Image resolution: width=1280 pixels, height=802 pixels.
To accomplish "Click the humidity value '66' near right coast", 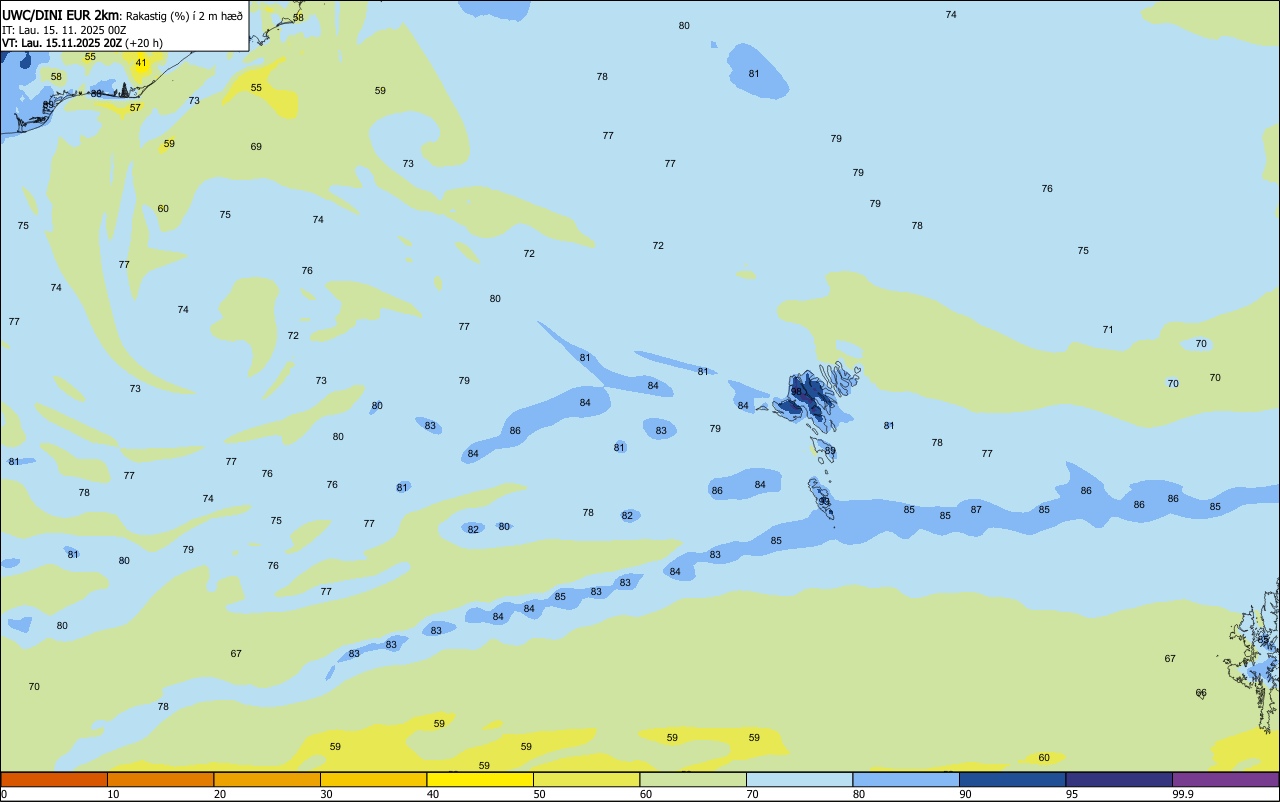I will tap(1201, 693).
